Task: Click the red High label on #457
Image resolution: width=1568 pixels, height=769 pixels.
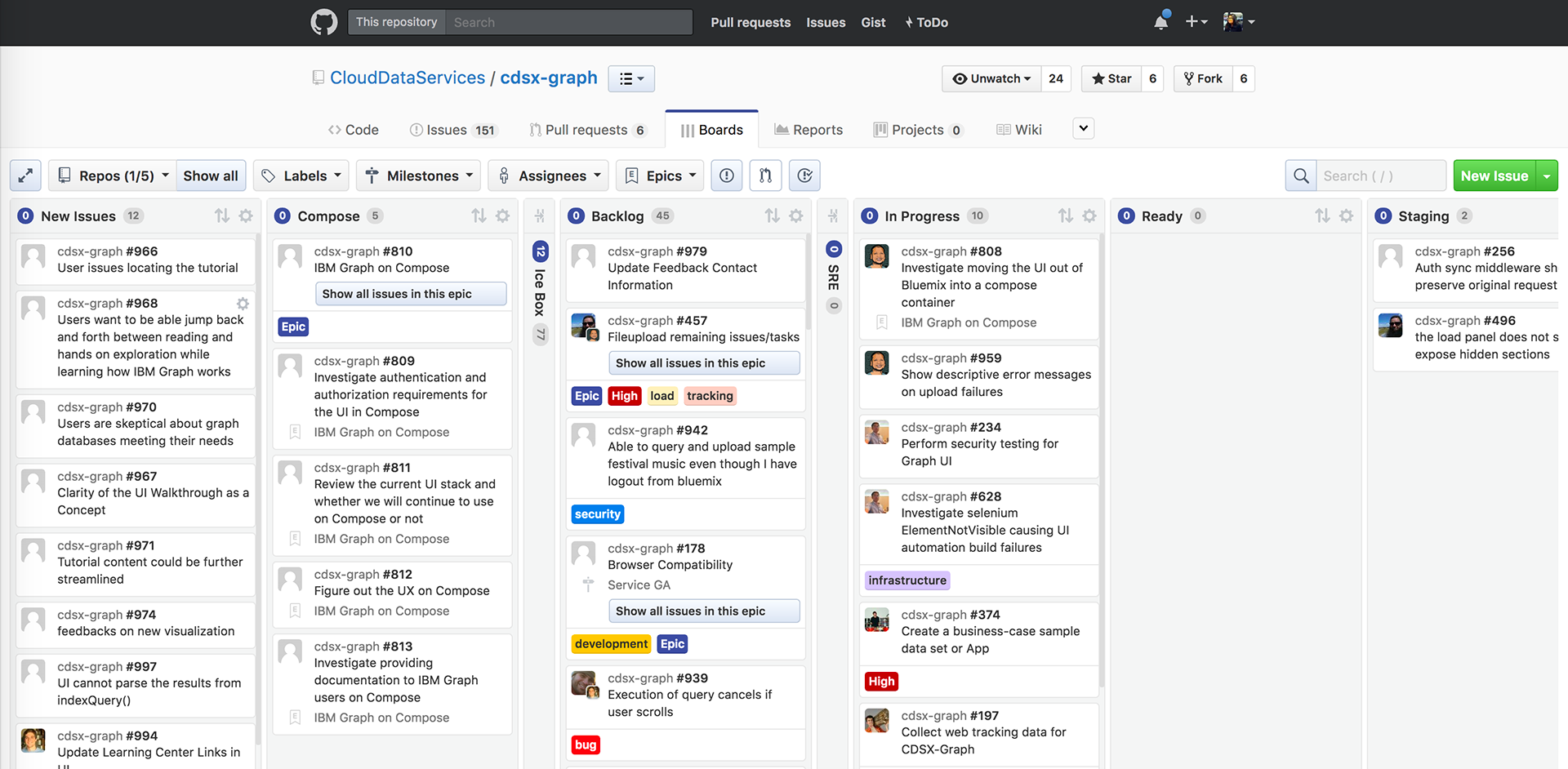Action: pos(625,396)
